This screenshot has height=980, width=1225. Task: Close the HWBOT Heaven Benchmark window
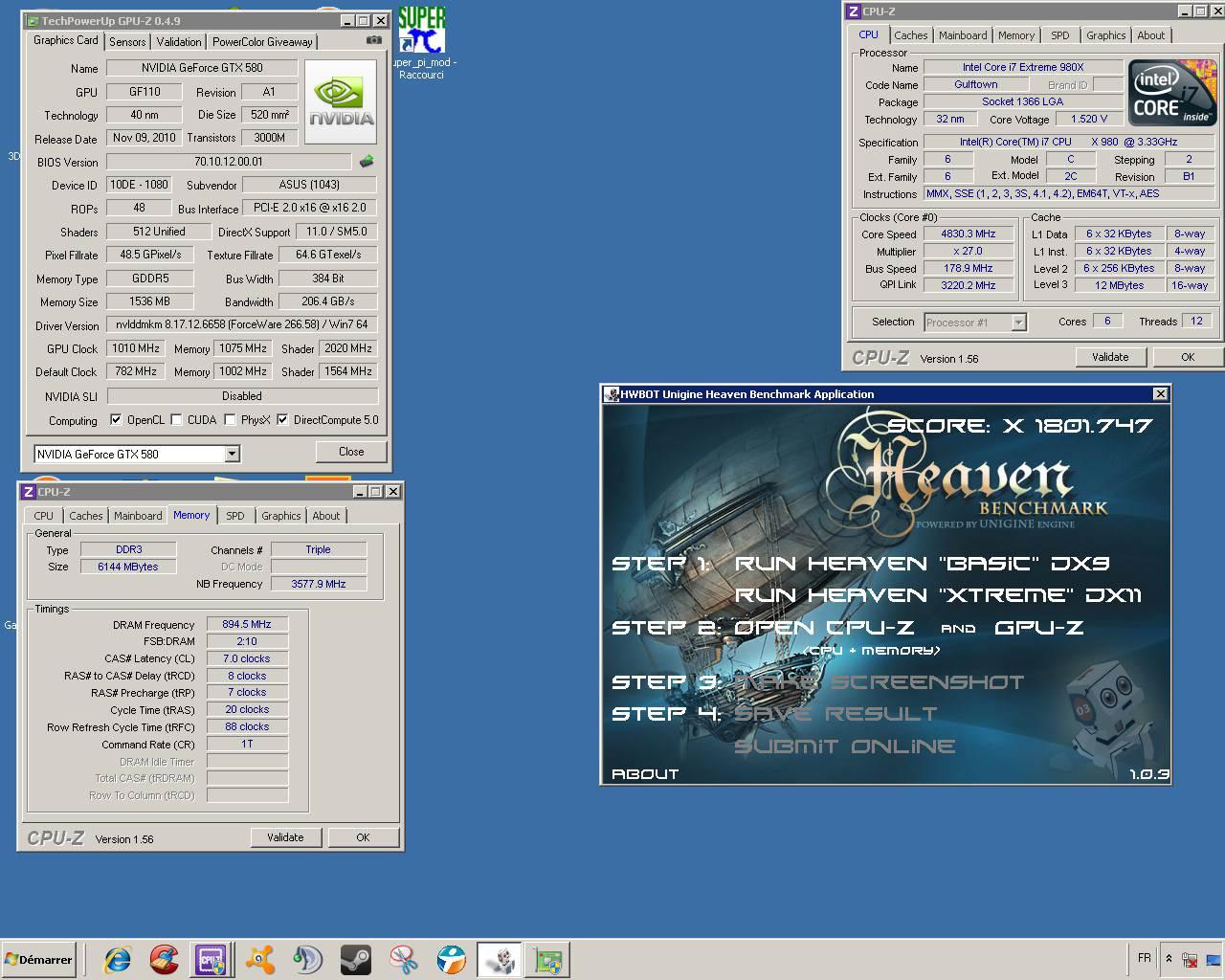click(1160, 393)
